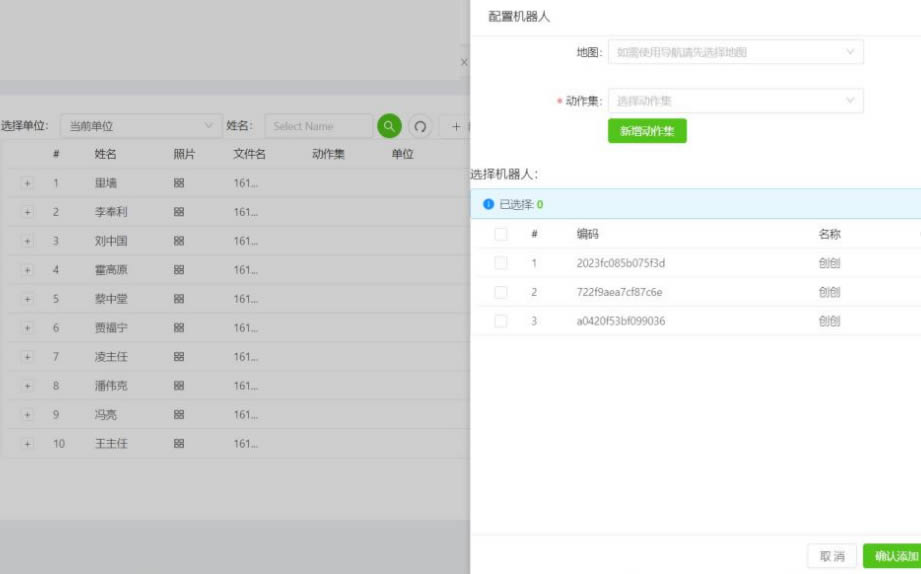921x574 pixels.
Task: Expand row 7 凌主任 plus toggle
Action: pyautogui.click(x=27, y=357)
